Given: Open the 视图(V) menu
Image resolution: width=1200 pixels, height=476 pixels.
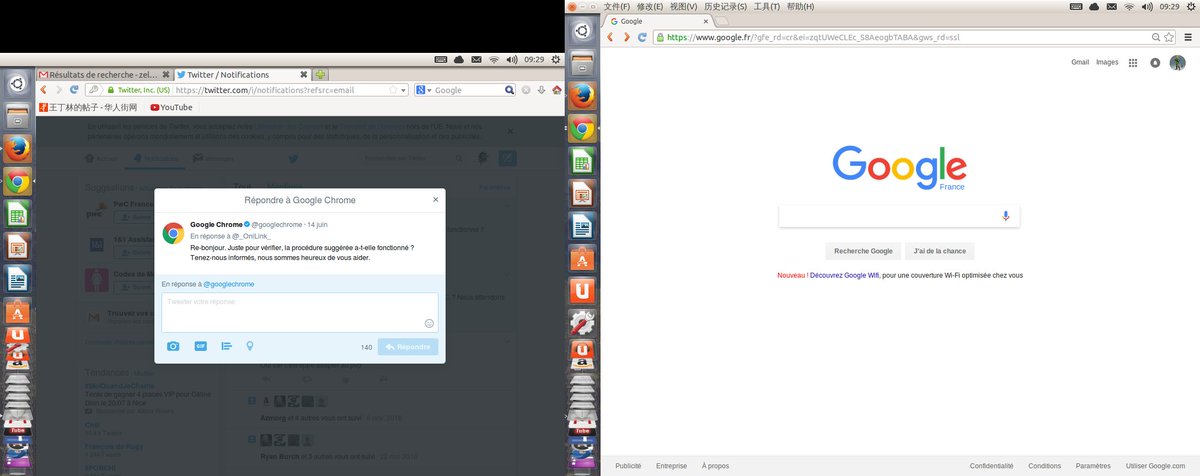Looking at the screenshot, I should click(683, 6).
